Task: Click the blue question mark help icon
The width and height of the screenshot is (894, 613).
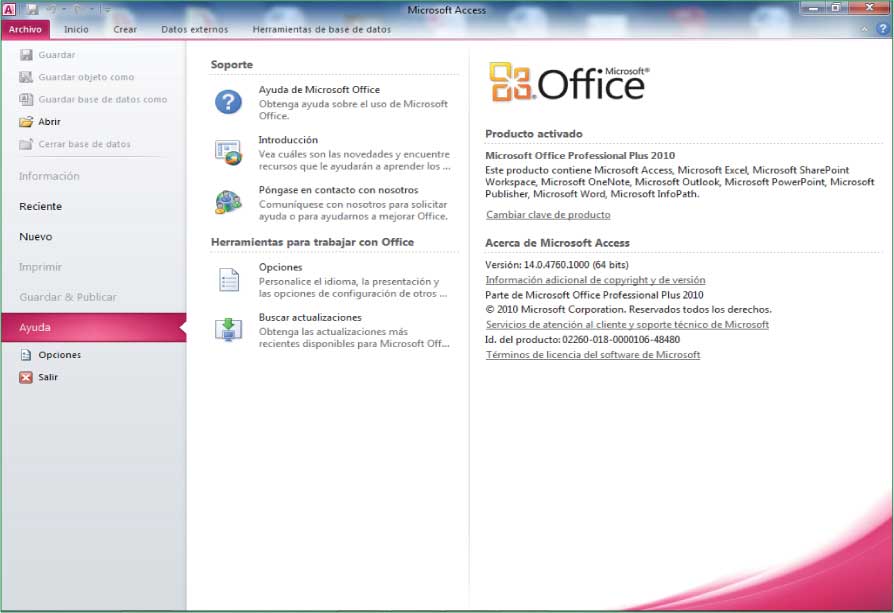Action: pos(228,102)
